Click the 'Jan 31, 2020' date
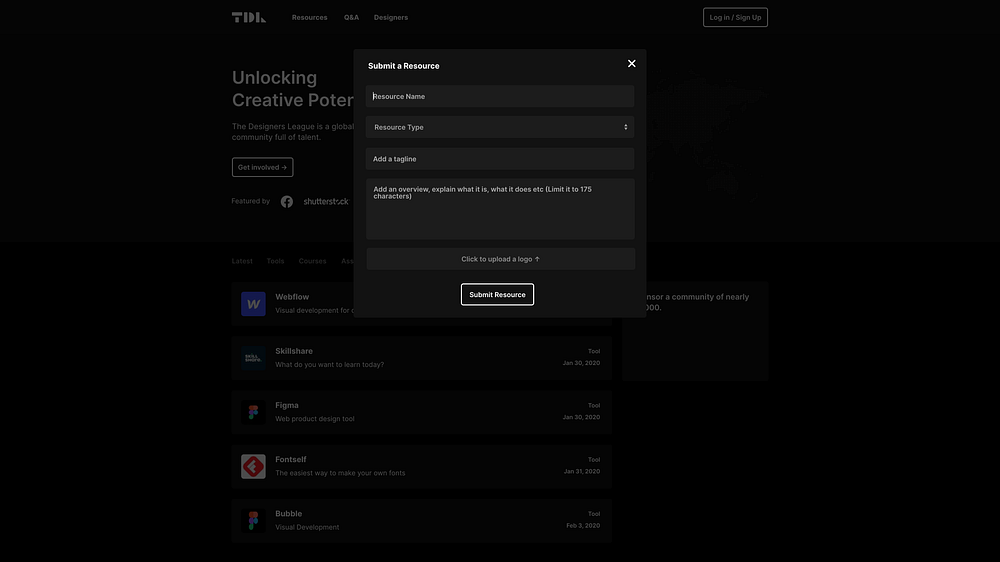 click(x=582, y=471)
